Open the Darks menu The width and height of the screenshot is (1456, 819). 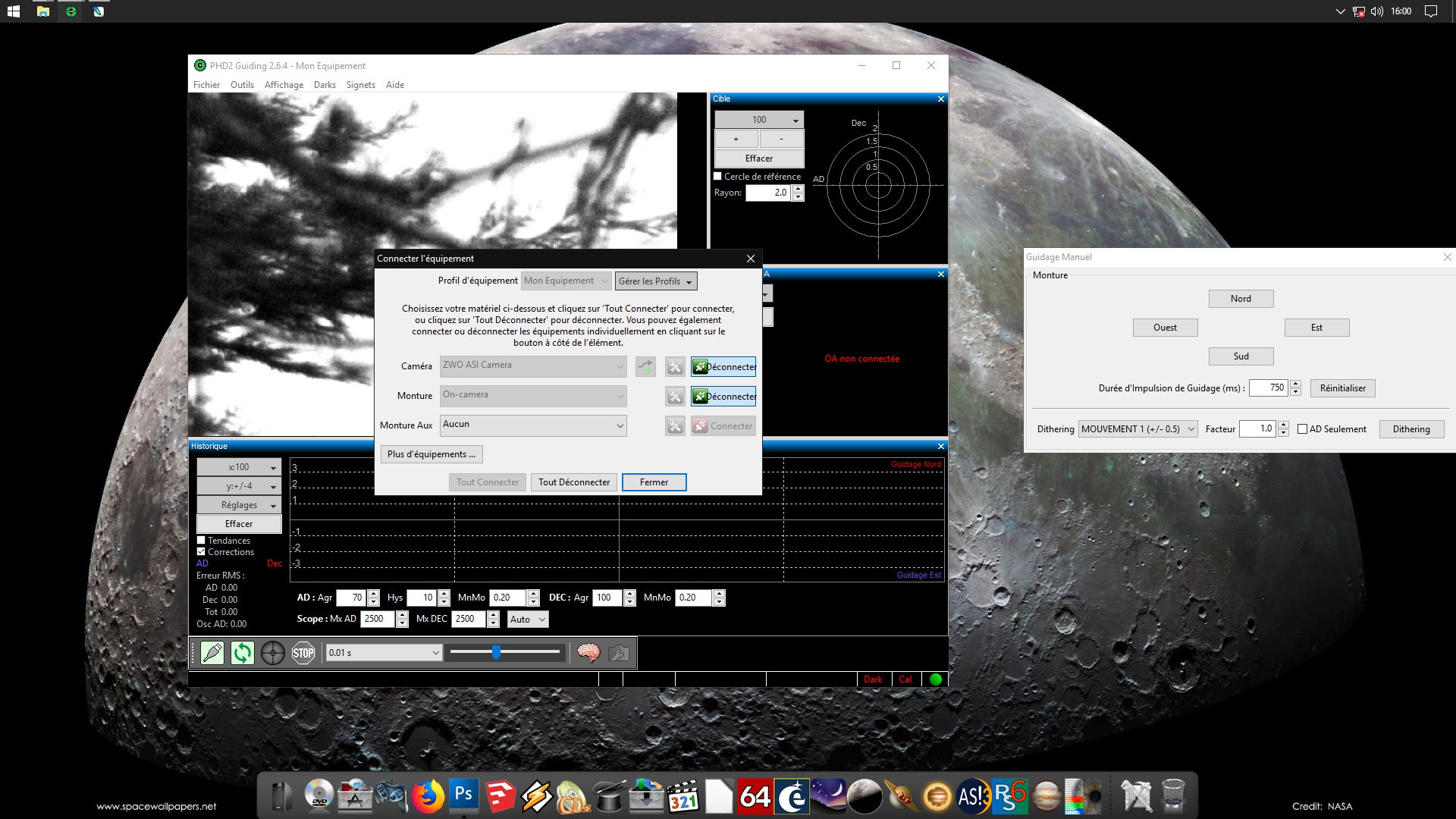point(325,85)
